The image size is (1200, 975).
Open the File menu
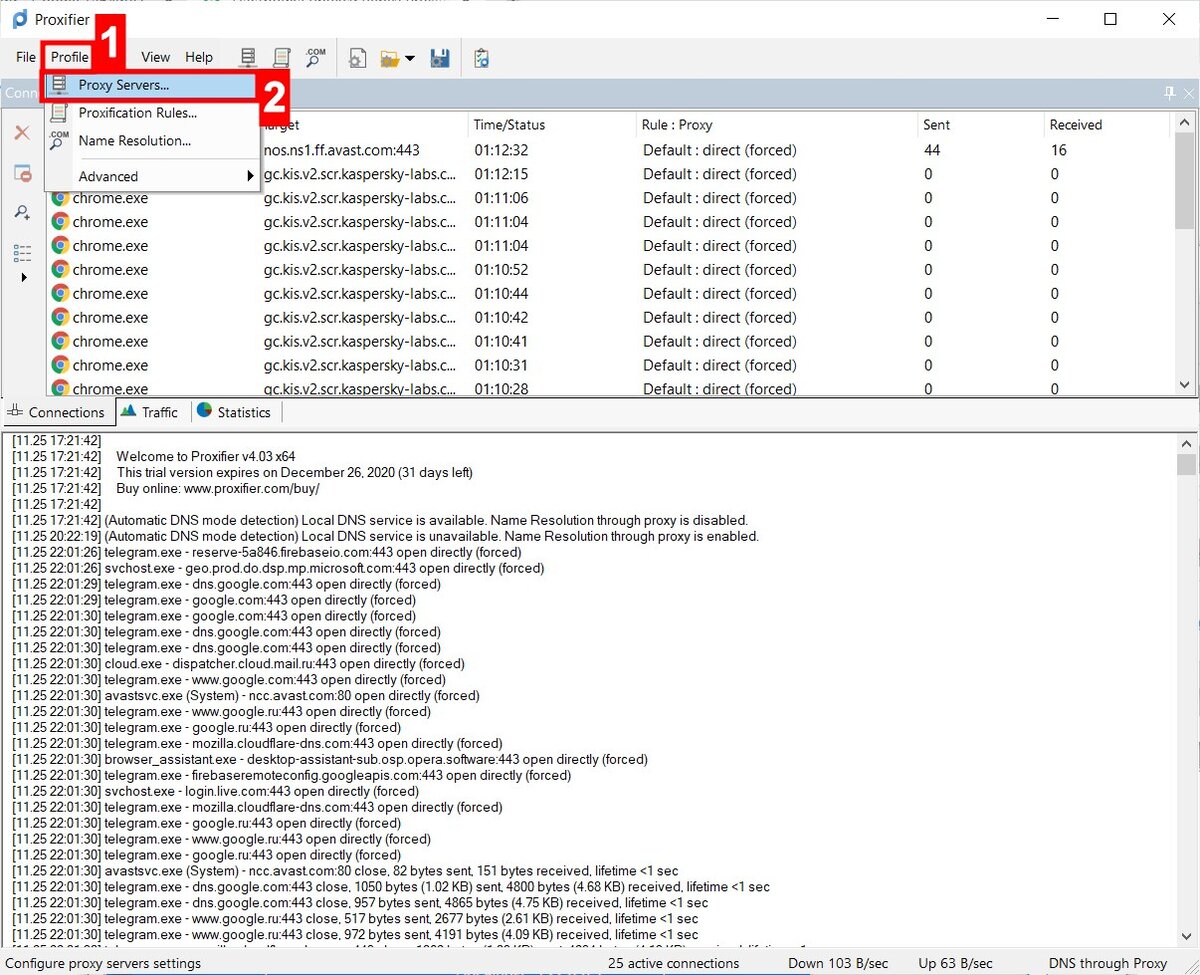point(26,57)
